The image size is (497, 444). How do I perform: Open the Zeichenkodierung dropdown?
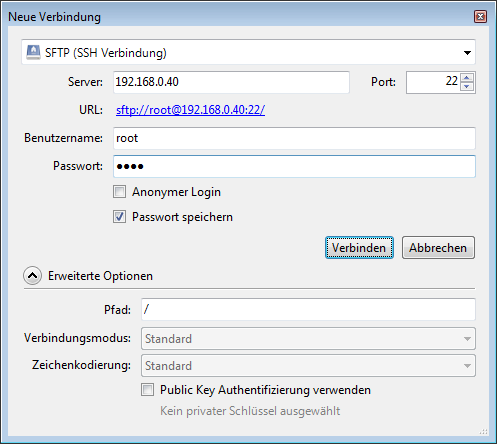[x=308, y=366]
